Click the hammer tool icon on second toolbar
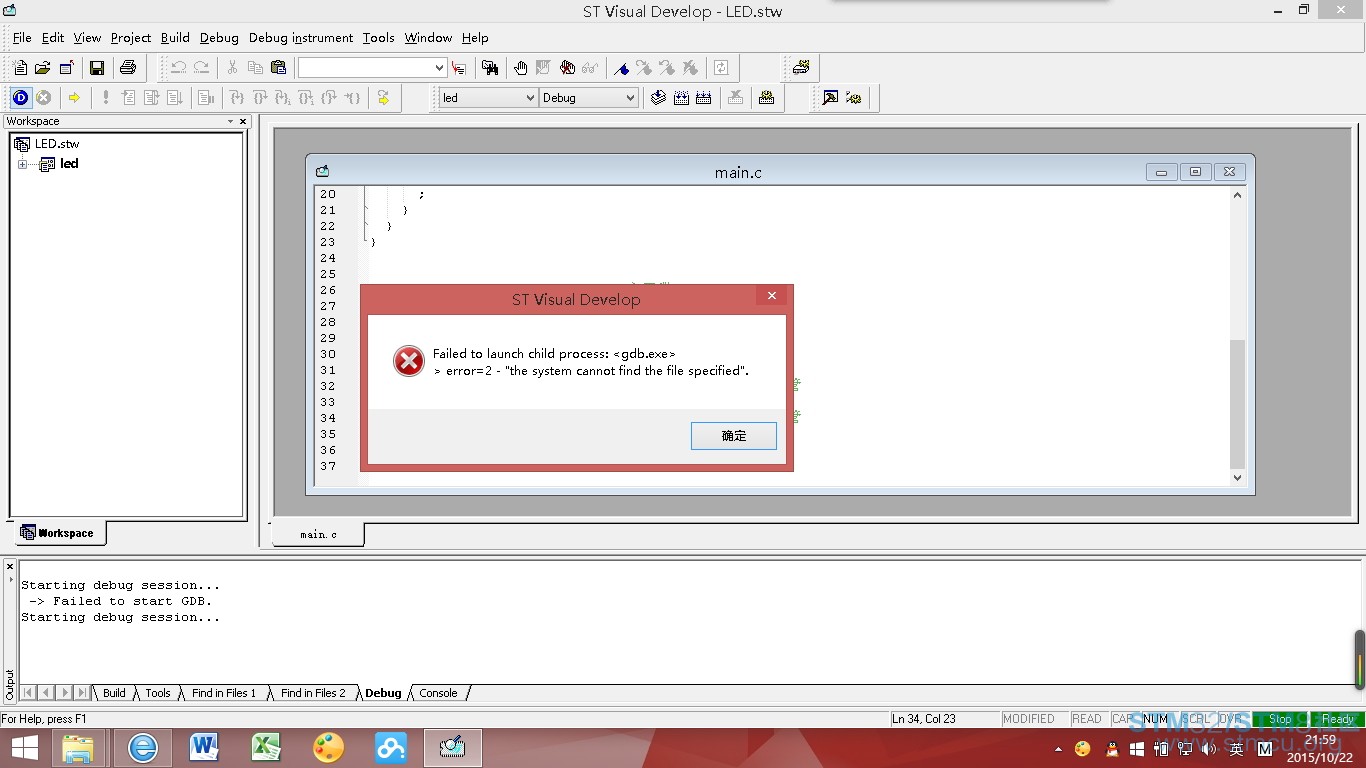Image resolution: width=1366 pixels, height=768 pixels. (x=830, y=97)
